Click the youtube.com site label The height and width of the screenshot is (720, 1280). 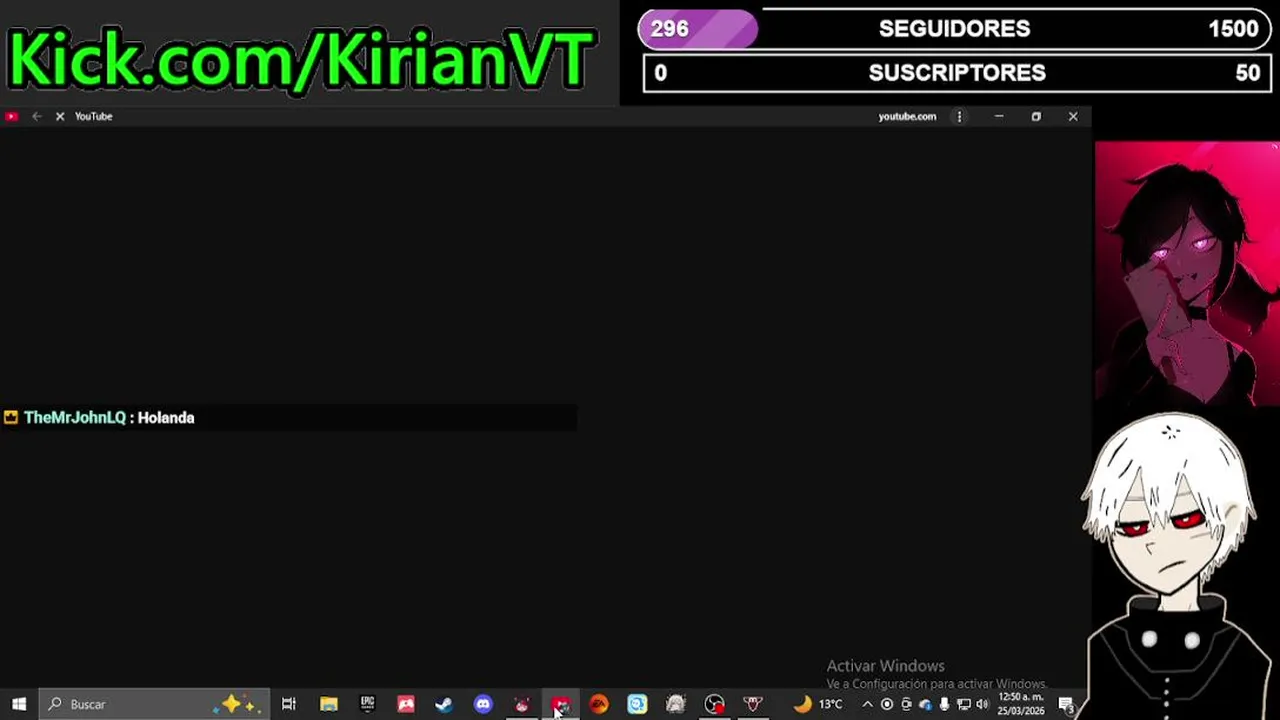pos(907,116)
